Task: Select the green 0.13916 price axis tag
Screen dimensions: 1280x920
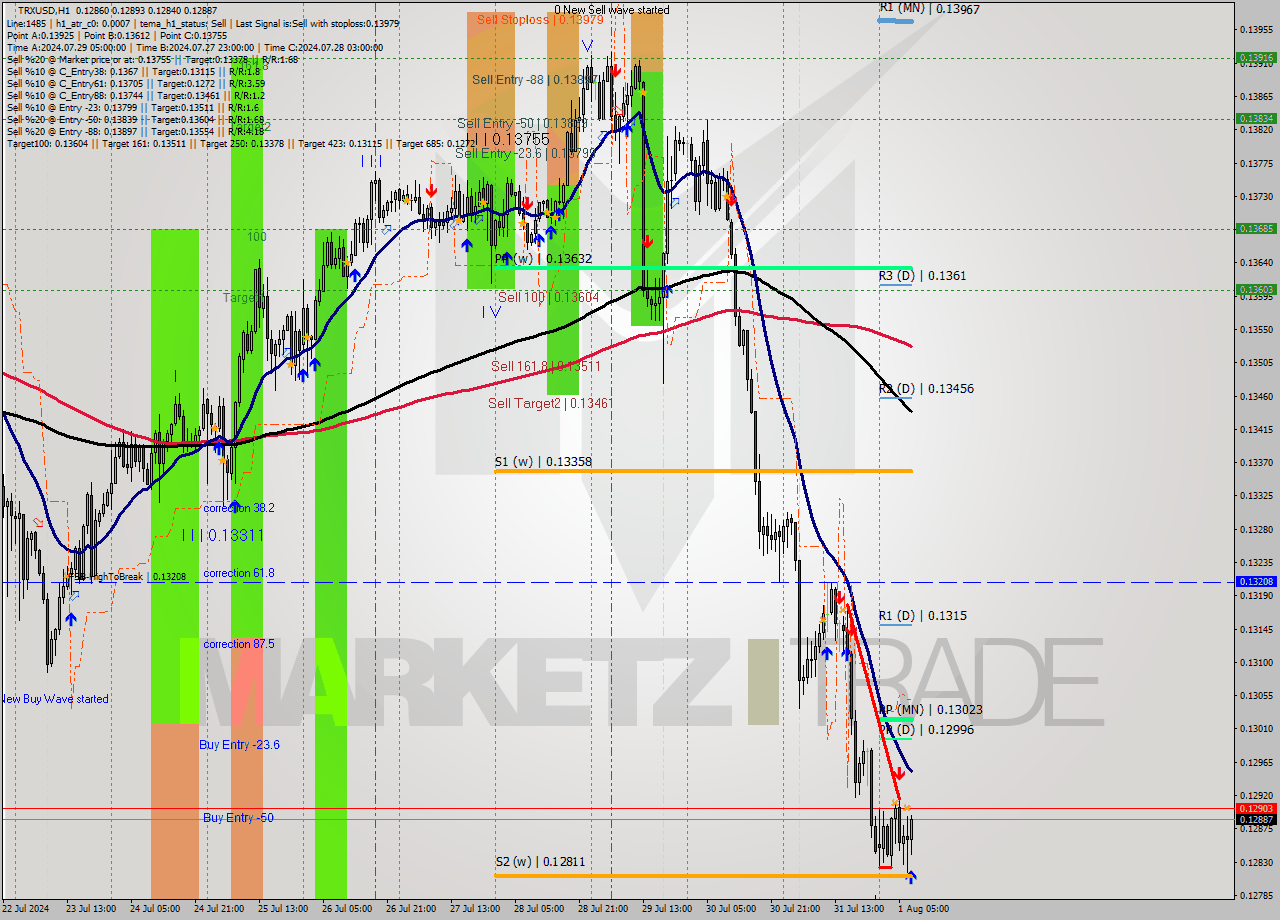Action: click(1257, 57)
